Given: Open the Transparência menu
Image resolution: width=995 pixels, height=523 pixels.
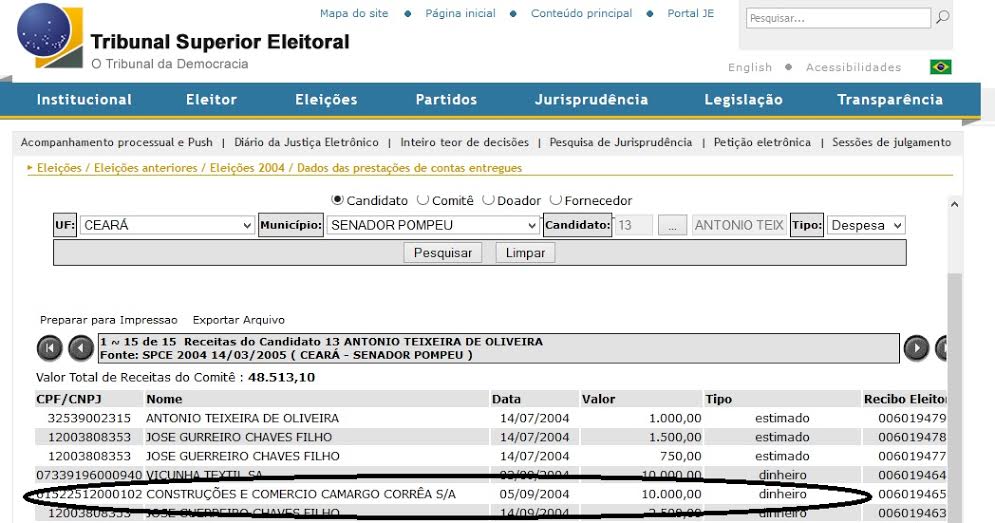Looking at the screenshot, I should 889,100.
